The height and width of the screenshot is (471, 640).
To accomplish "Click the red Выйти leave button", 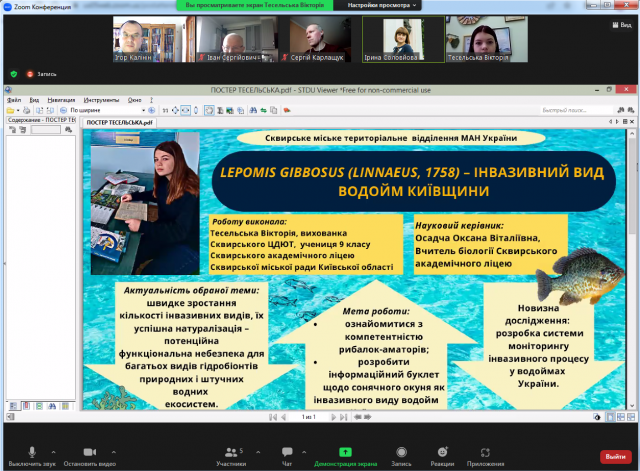I will 613,455.
